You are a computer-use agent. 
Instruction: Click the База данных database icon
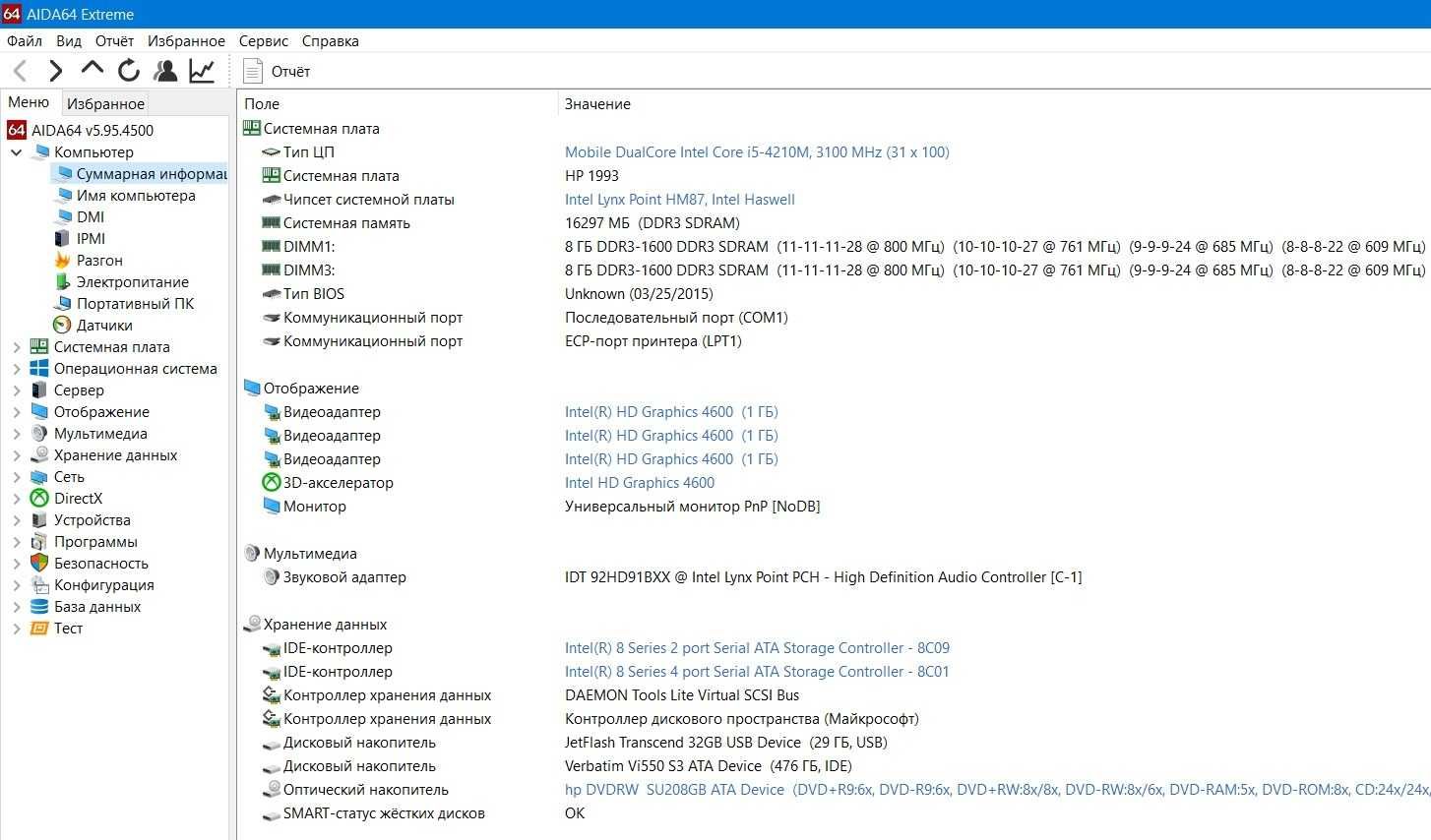tap(39, 607)
